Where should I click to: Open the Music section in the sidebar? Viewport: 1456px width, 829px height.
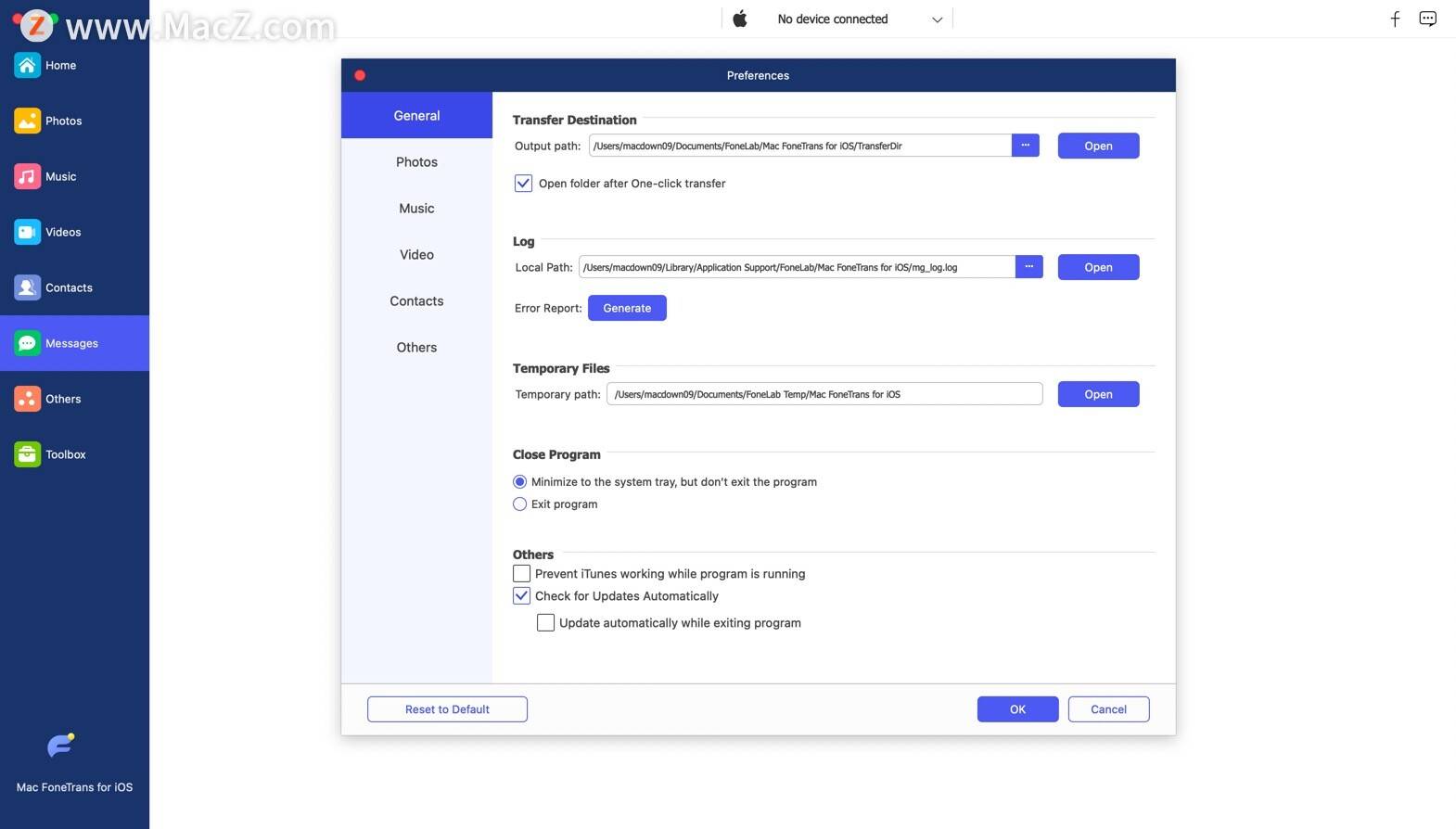[74, 176]
